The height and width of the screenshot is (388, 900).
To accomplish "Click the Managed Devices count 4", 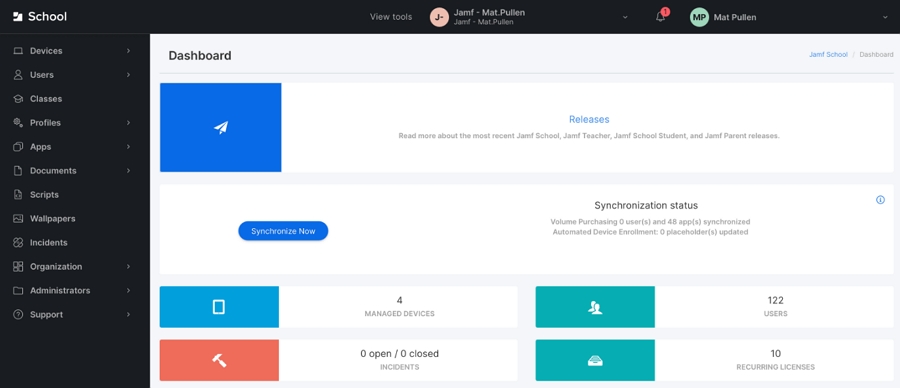I will [399, 300].
